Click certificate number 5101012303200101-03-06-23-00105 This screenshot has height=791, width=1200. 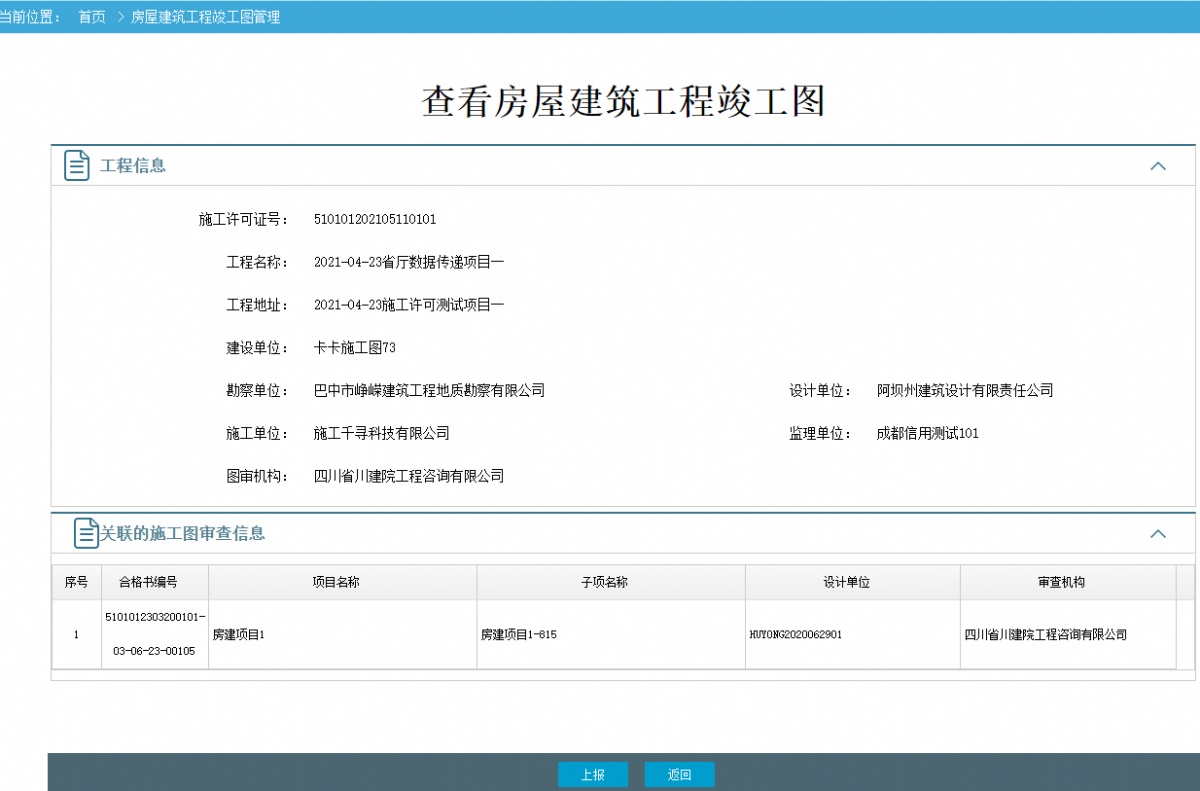(155, 634)
